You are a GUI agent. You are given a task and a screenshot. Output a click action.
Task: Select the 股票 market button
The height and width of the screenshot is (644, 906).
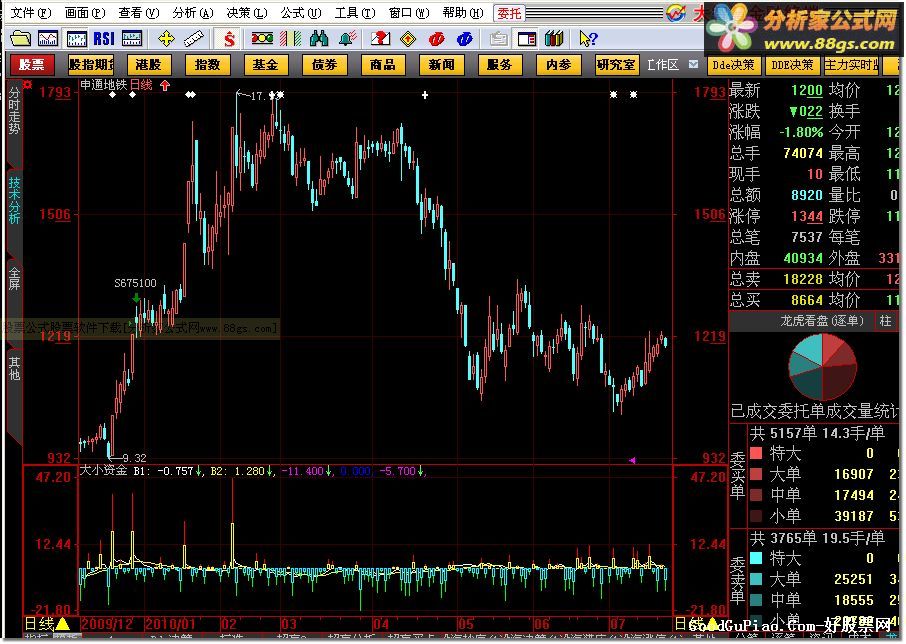[32, 65]
